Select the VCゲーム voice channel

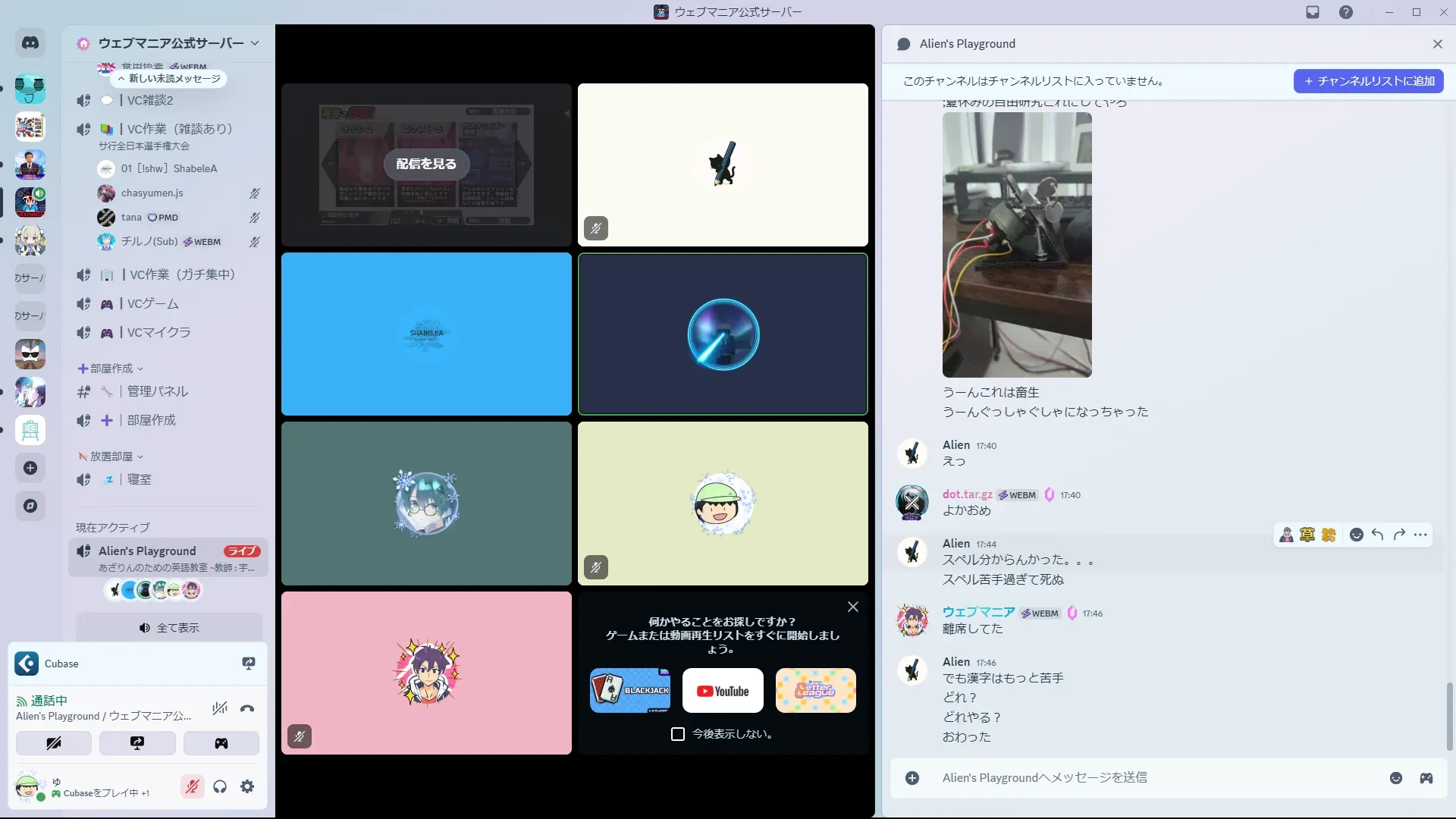pos(152,303)
